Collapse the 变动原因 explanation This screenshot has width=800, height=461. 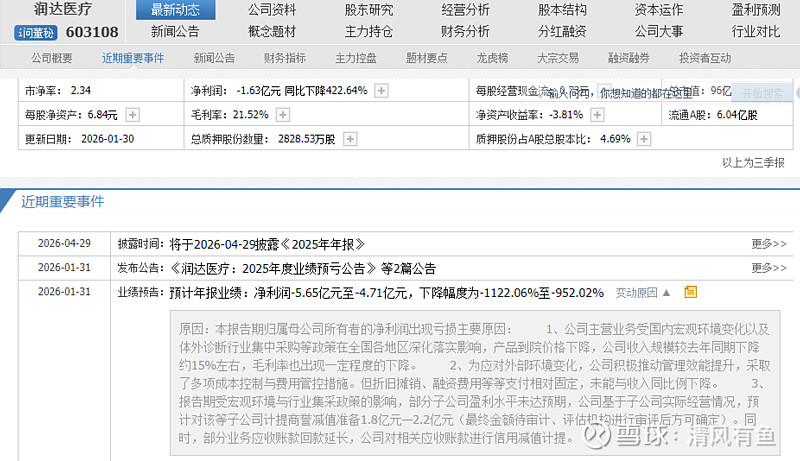pyautogui.click(x=643, y=293)
